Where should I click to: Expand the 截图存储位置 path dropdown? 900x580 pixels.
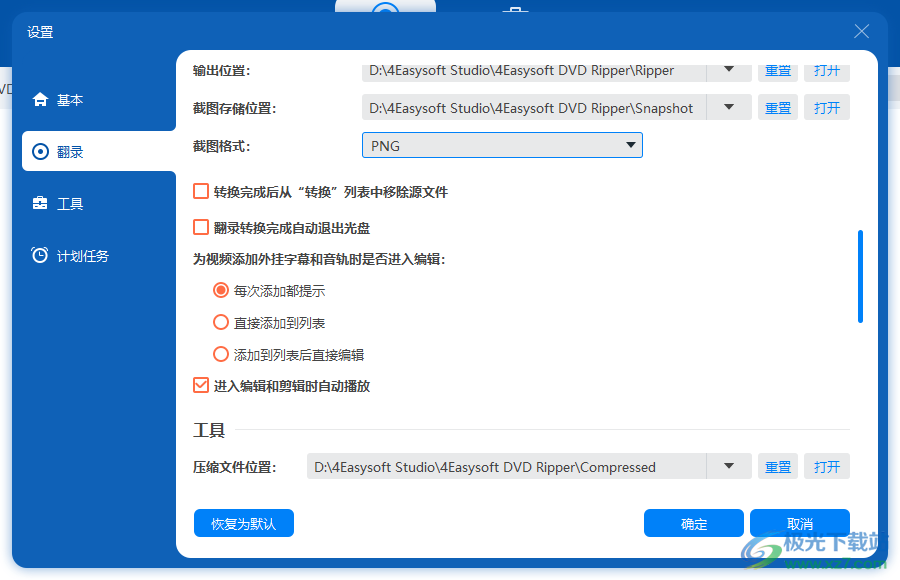tap(729, 107)
